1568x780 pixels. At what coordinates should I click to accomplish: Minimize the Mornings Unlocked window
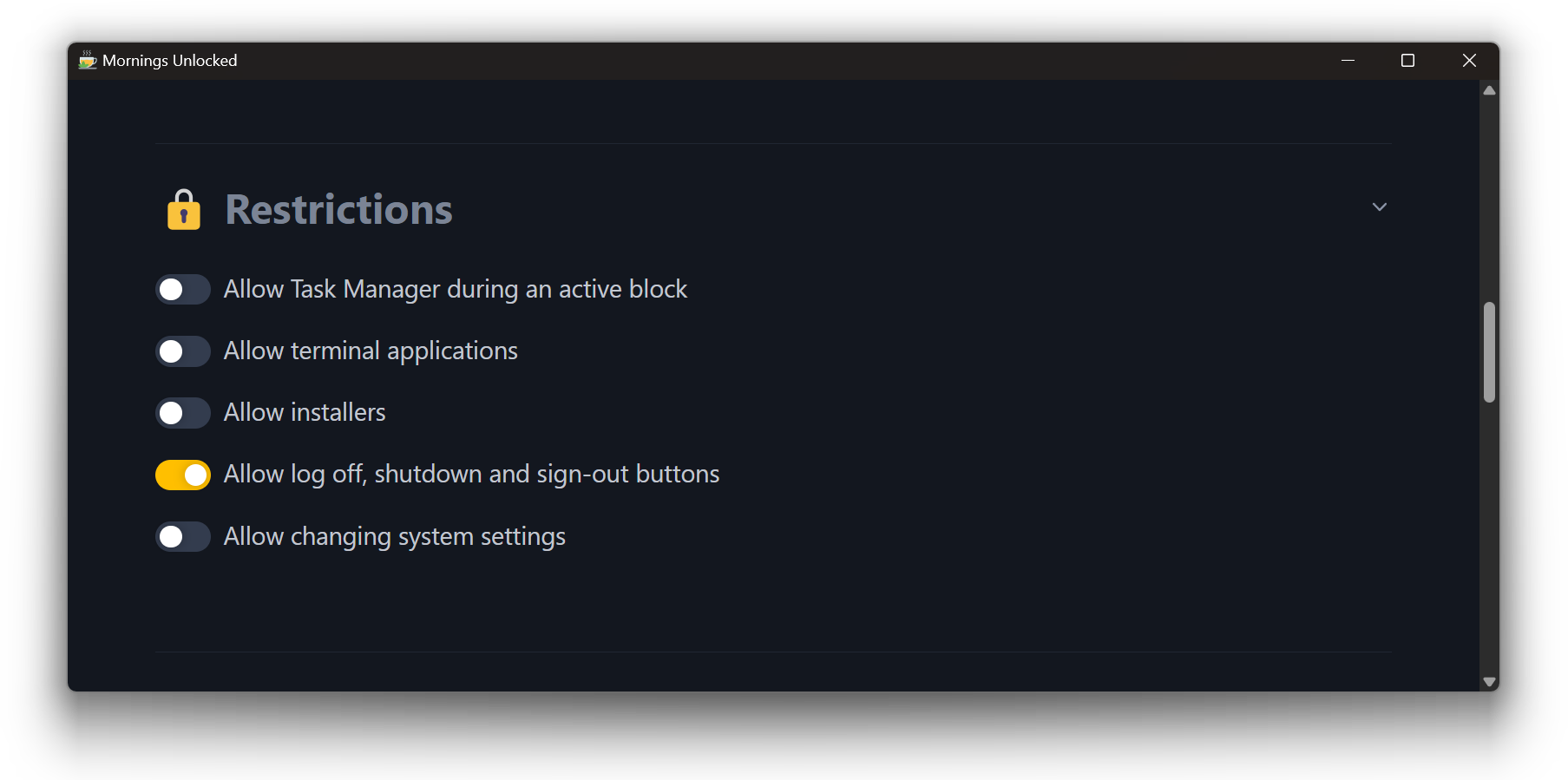[1348, 61]
